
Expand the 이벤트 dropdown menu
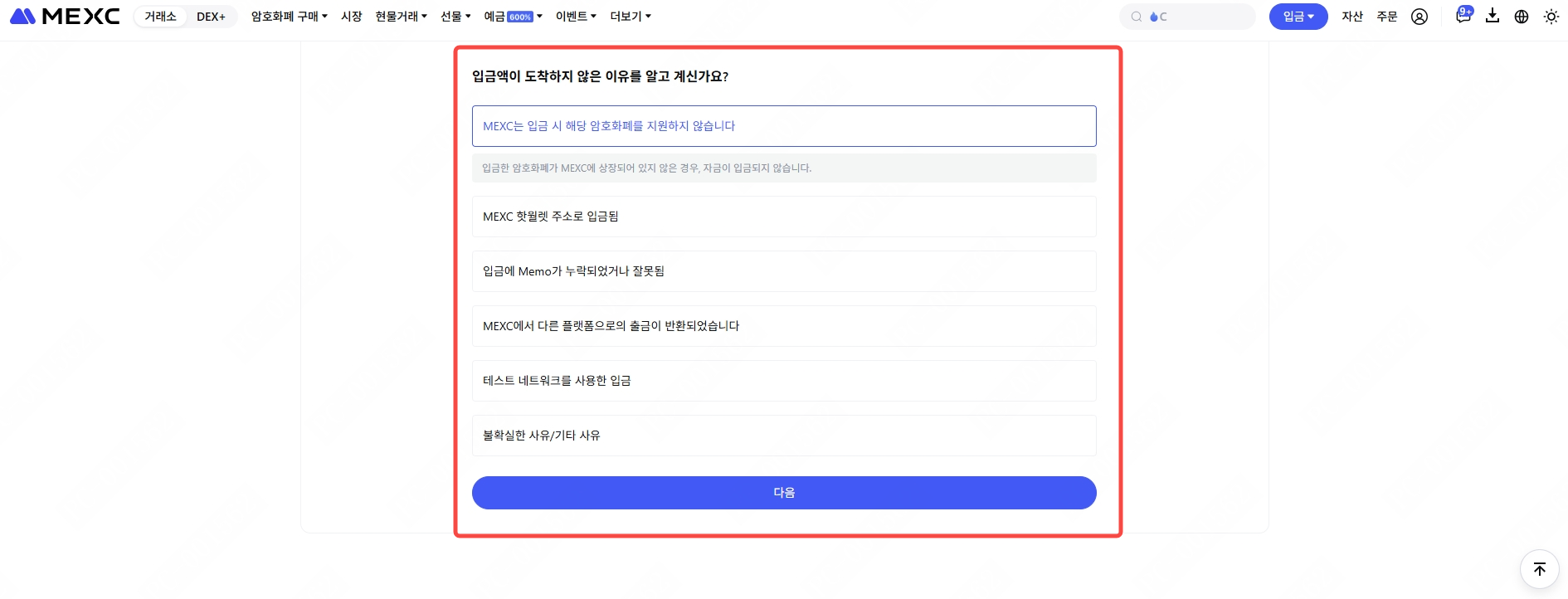576,17
